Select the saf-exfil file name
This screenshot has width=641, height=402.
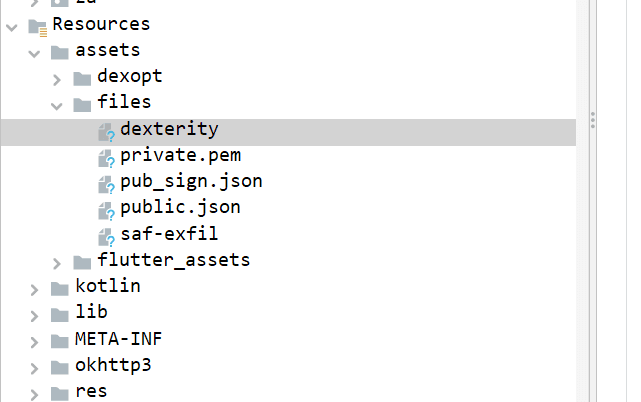pyautogui.click(x=169, y=234)
